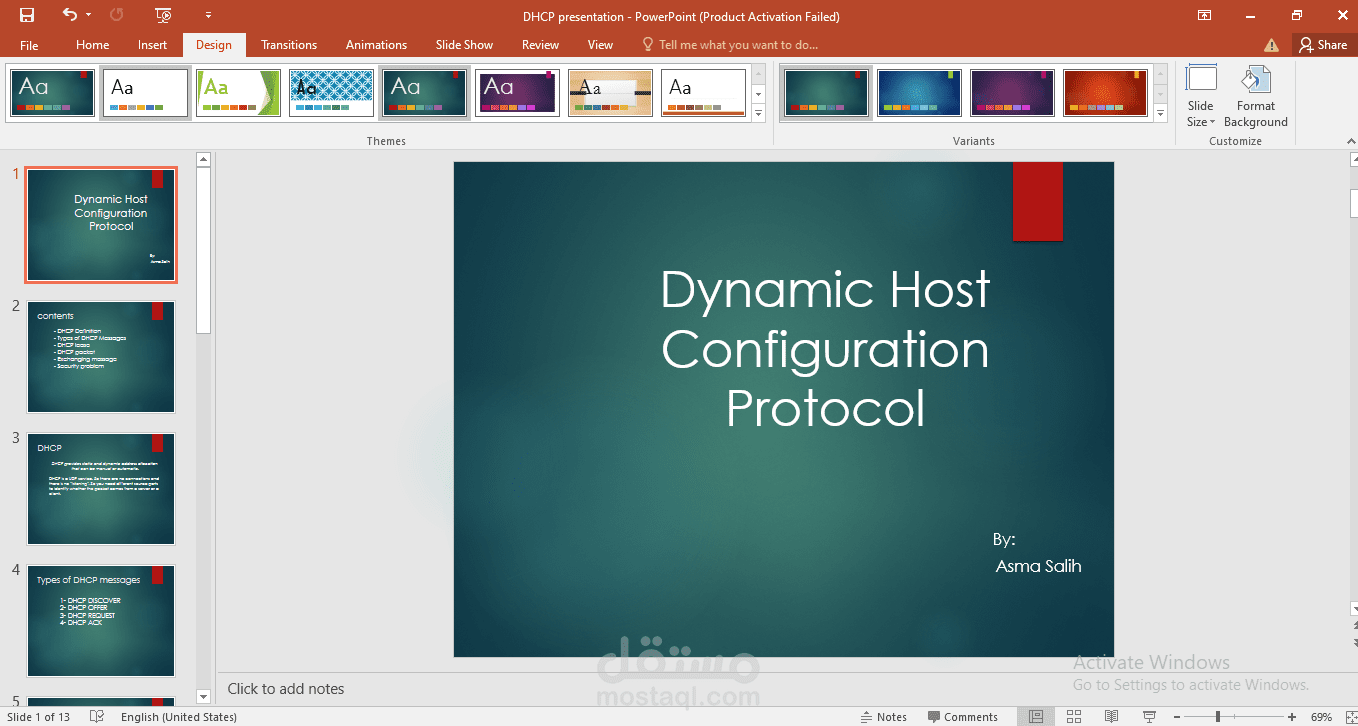Click Tell me what you want to do
The image size is (1358, 726).
click(730, 45)
